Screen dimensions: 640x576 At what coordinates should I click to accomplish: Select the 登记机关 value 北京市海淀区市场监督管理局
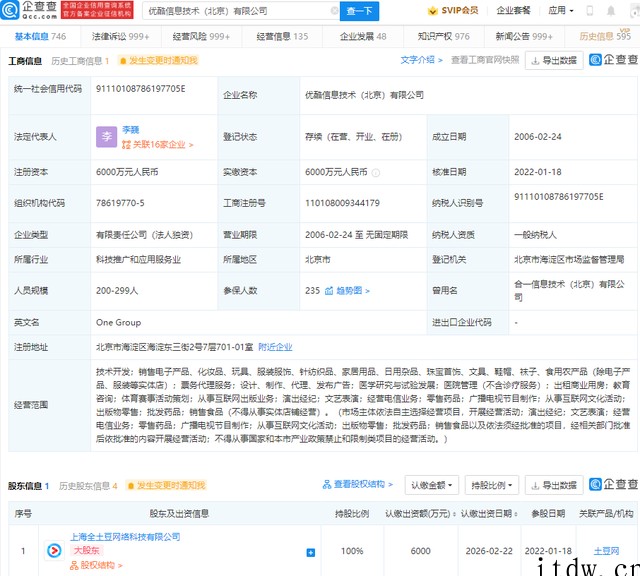pyautogui.click(x=569, y=259)
